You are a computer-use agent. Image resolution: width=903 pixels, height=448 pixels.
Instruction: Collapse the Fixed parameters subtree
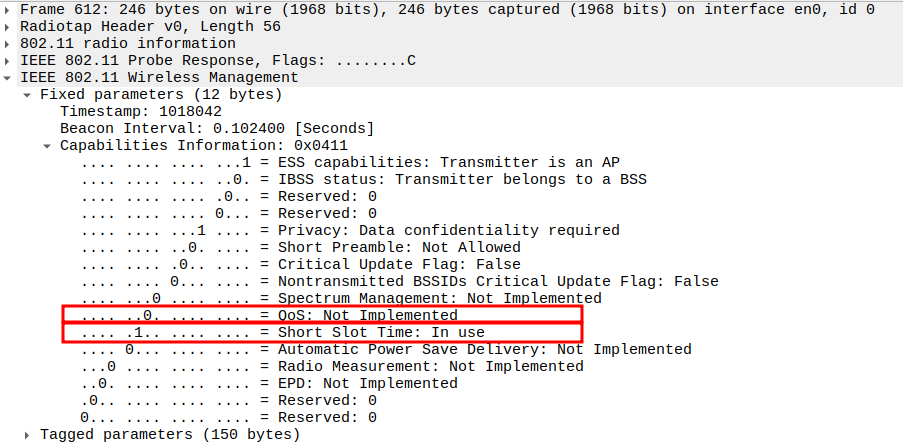pyautogui.click(x=27, y=94)
